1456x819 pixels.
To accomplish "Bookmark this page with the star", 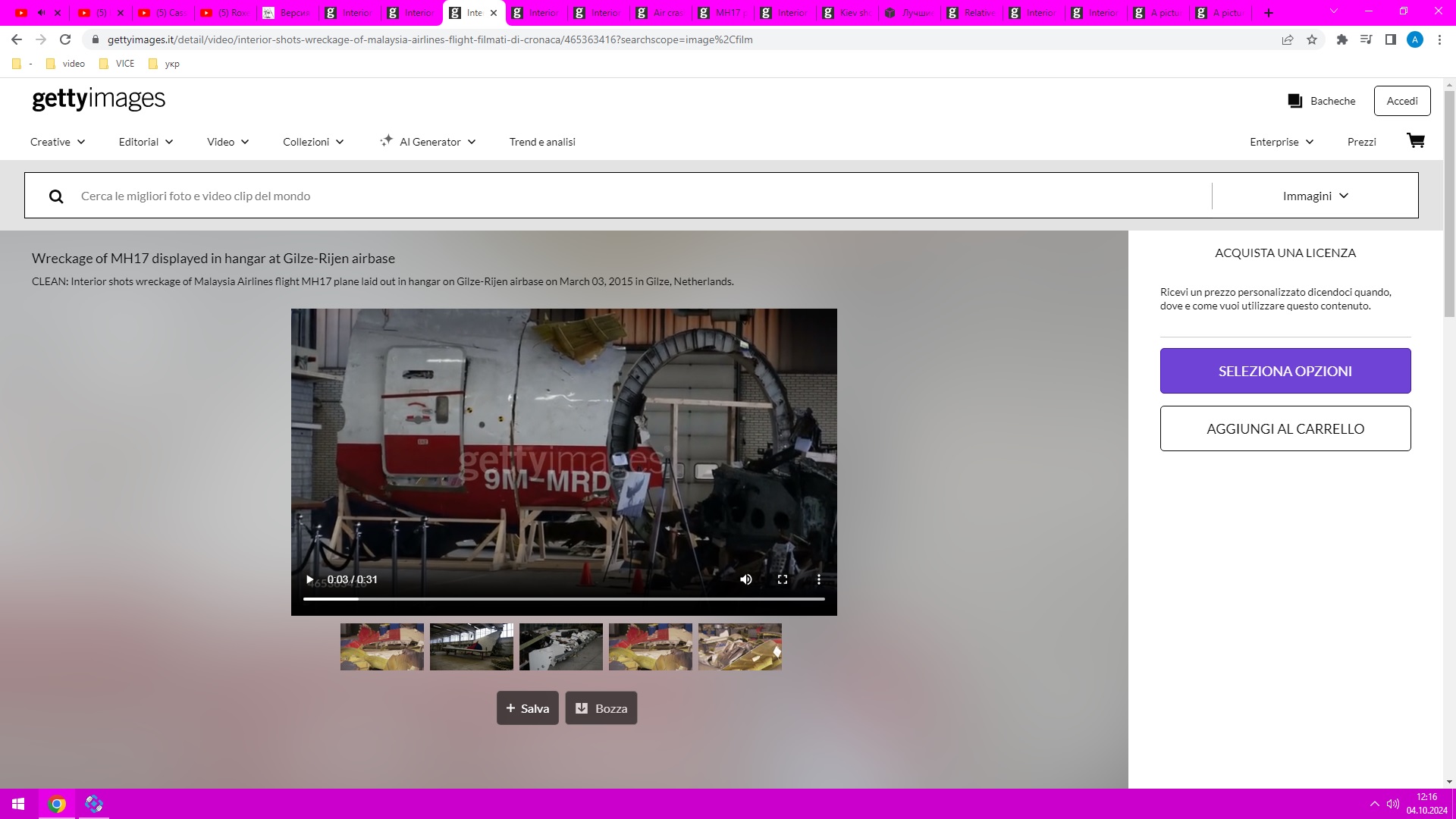I will pos(1312,39).
